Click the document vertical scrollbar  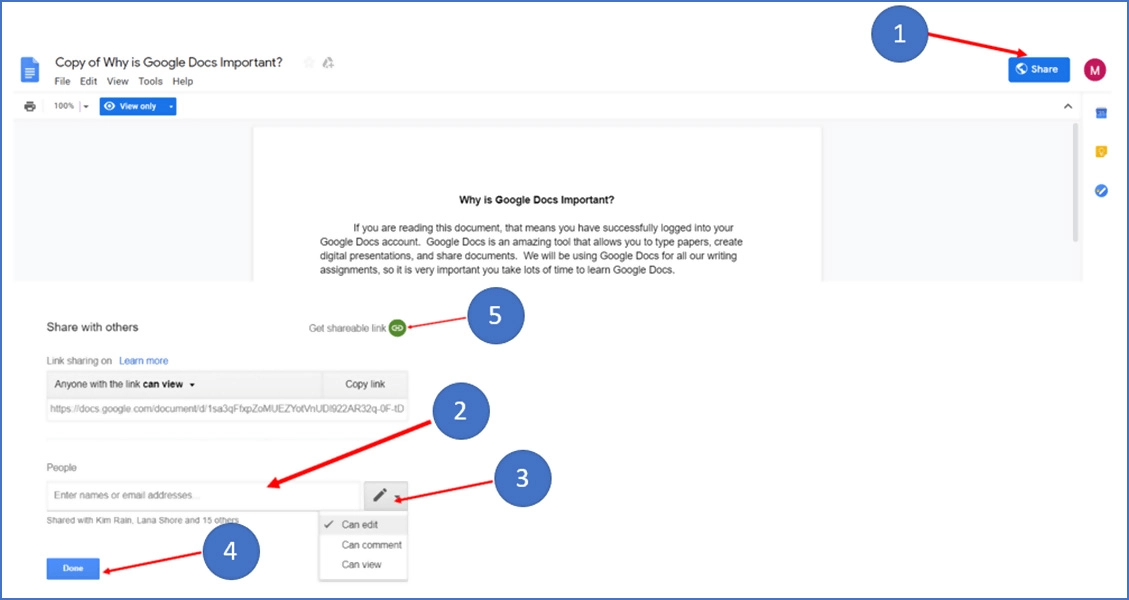[1076, 182]
